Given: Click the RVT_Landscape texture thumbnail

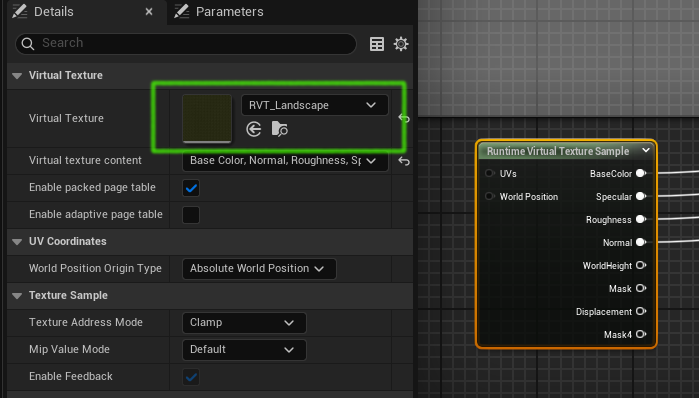Looking at the screenshot, I should pos(207,118).
